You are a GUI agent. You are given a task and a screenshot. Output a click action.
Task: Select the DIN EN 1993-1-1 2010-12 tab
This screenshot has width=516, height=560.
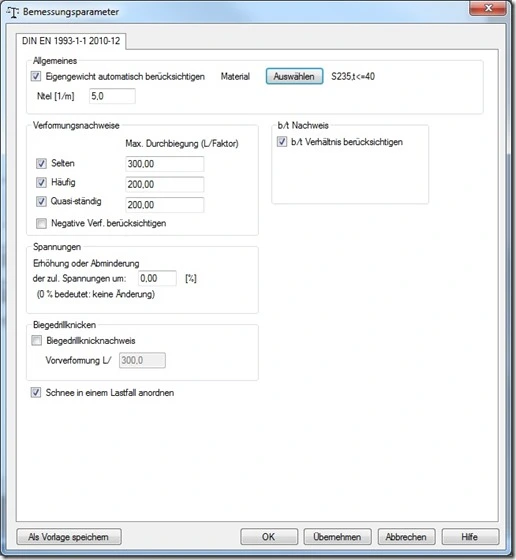(71, 41)
